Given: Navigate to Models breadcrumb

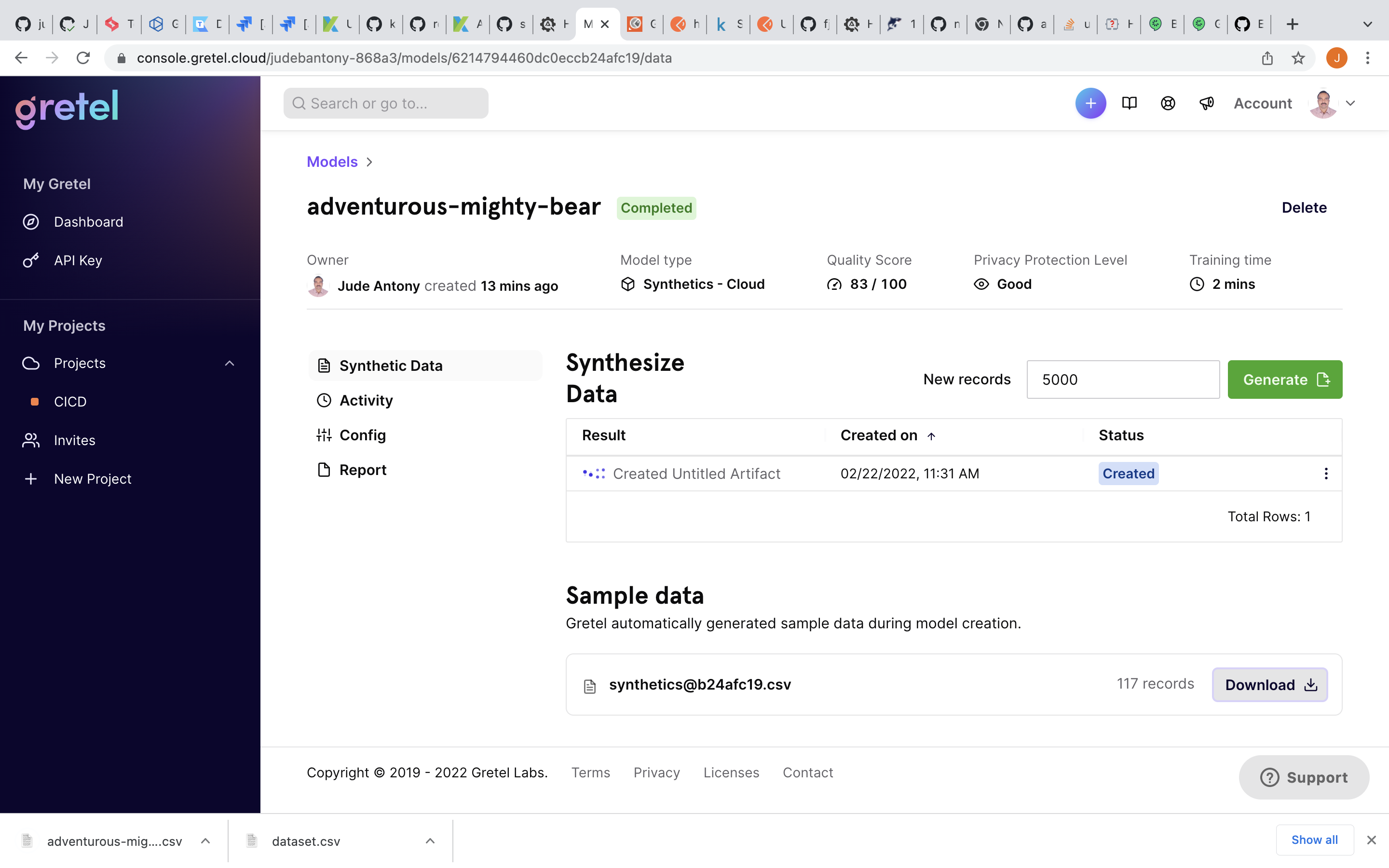Looking at the screenshot, I should point(332,162).
